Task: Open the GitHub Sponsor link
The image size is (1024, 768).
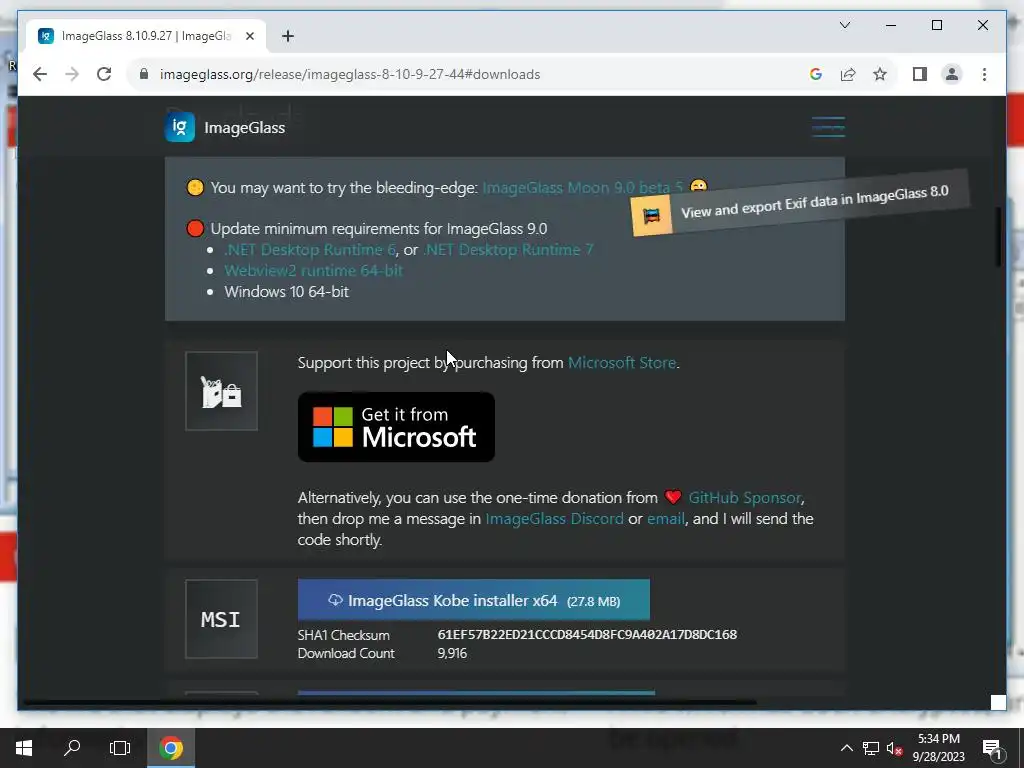Action: point(744,498)
